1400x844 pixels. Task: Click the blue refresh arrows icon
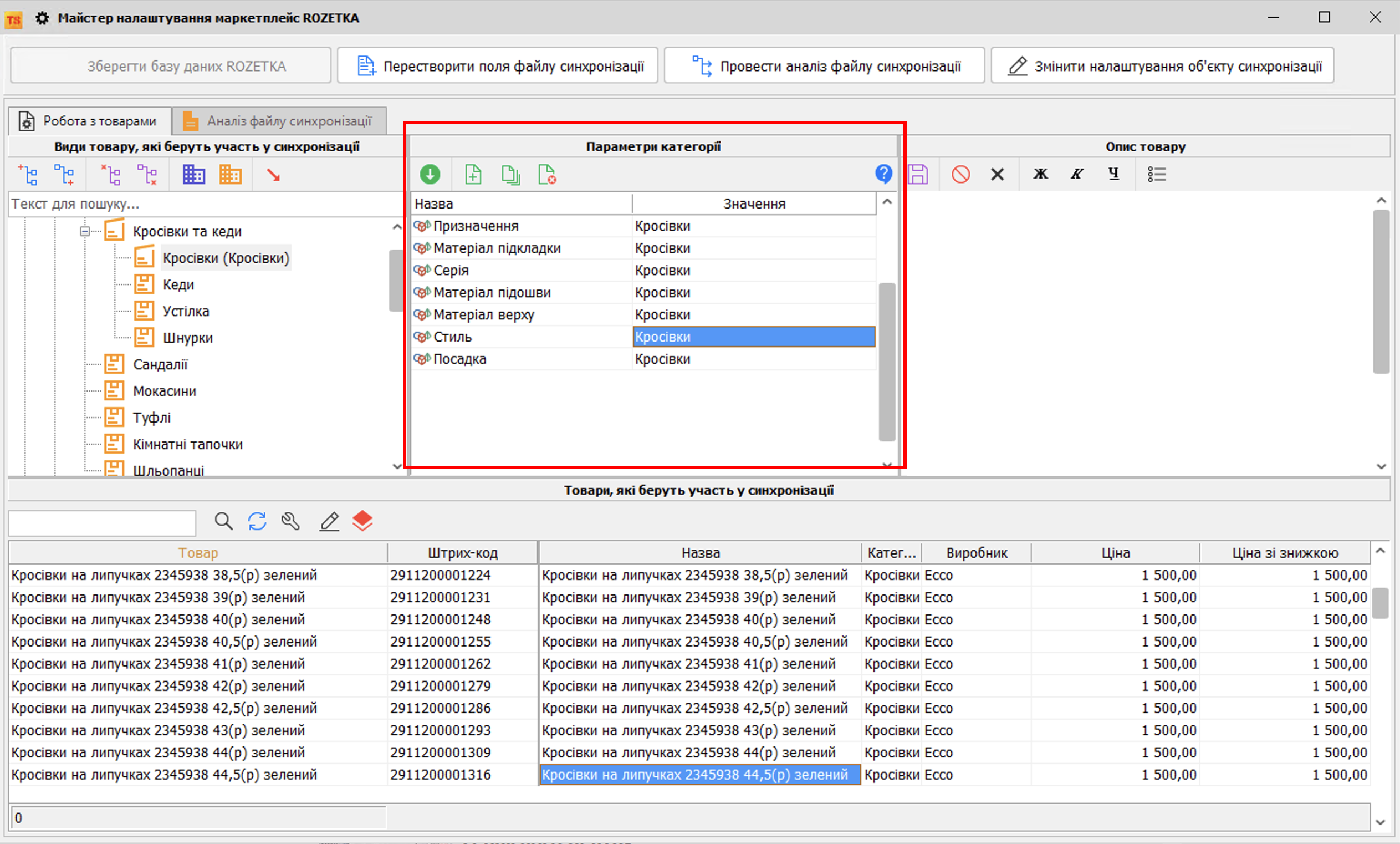pos(257,521)
